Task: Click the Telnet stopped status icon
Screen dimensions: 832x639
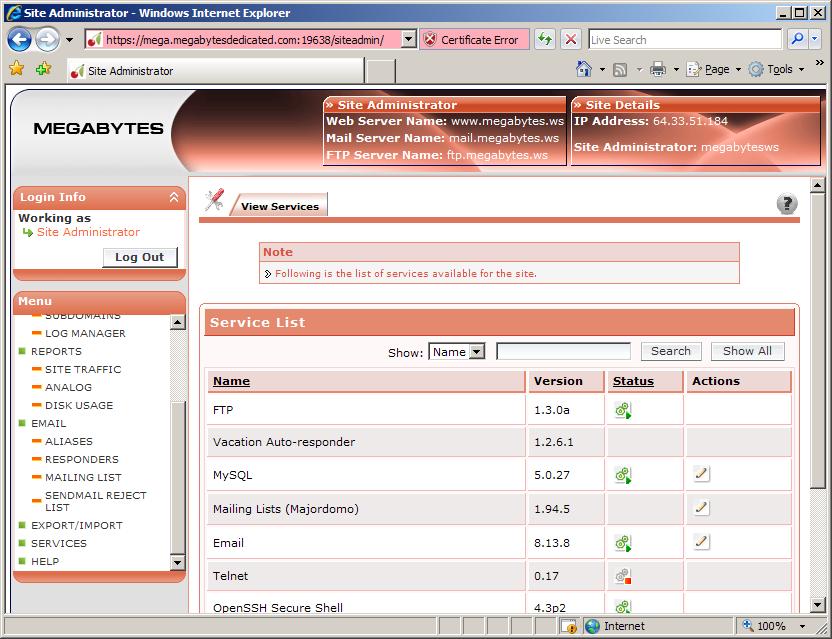Action: coord(623,576)
